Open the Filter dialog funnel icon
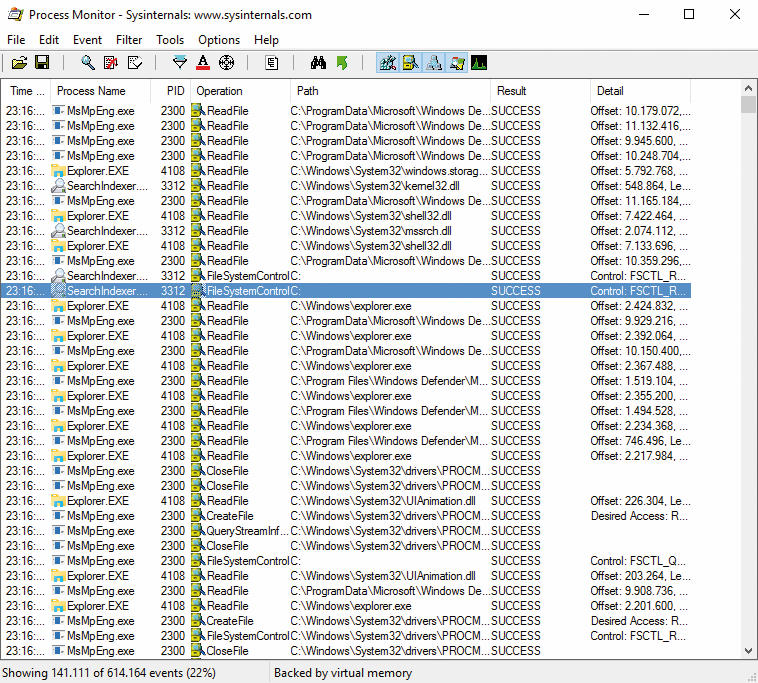 (x=180, y=63)
